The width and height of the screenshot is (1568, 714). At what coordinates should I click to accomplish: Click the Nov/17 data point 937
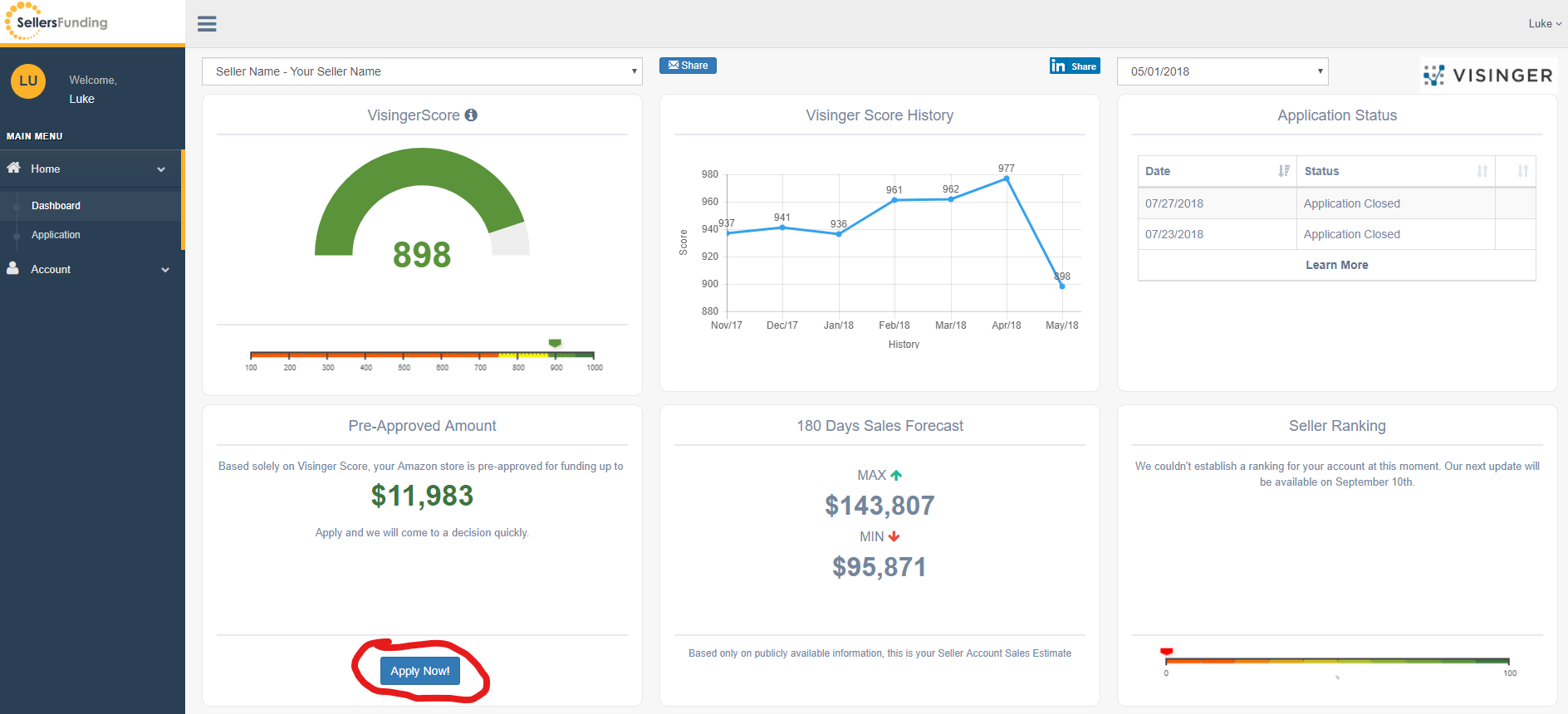click(x=728, y=233)
